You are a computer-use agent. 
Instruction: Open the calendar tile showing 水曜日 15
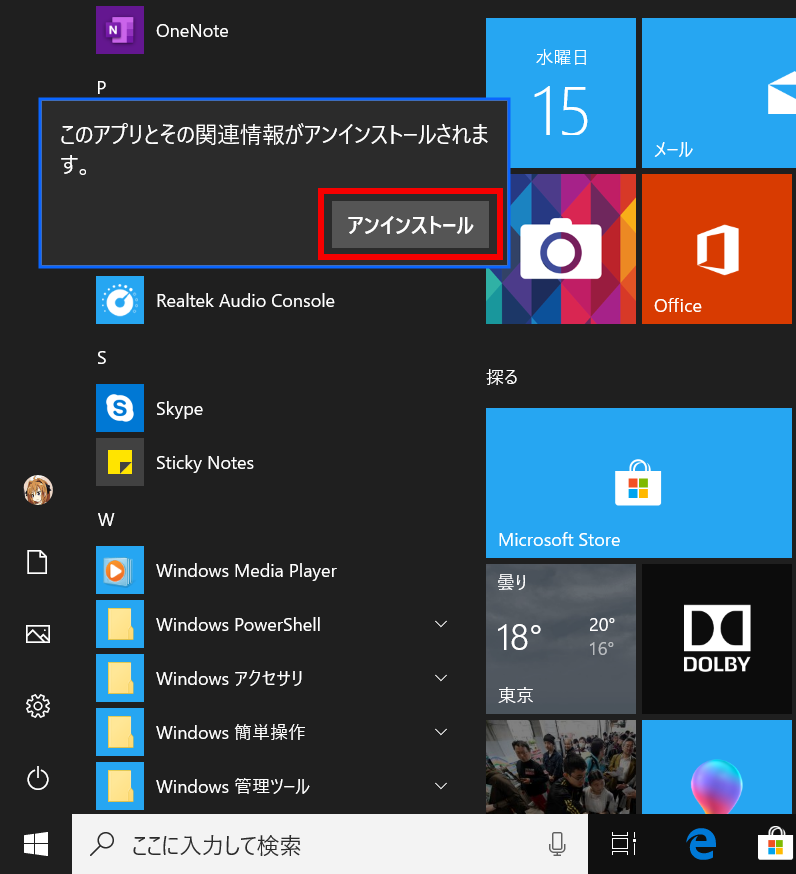[561, 93]
